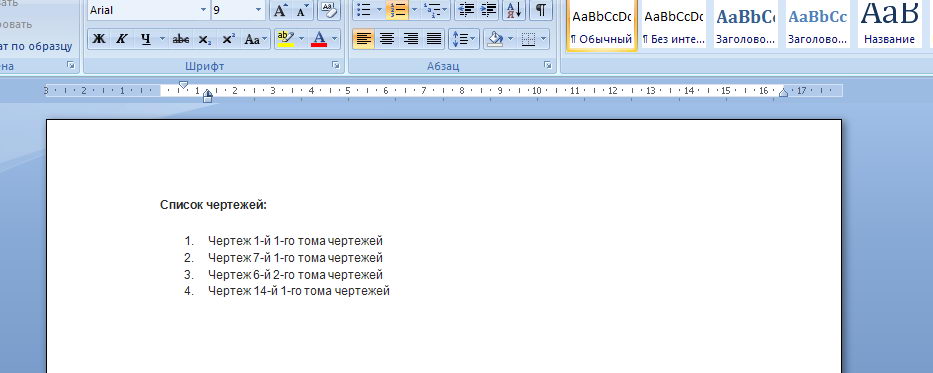Image resolution: width=933 pixels, height=373 pixels.
Task: Click the Subscript x₂ icon
Action: [x=204, y=39]
